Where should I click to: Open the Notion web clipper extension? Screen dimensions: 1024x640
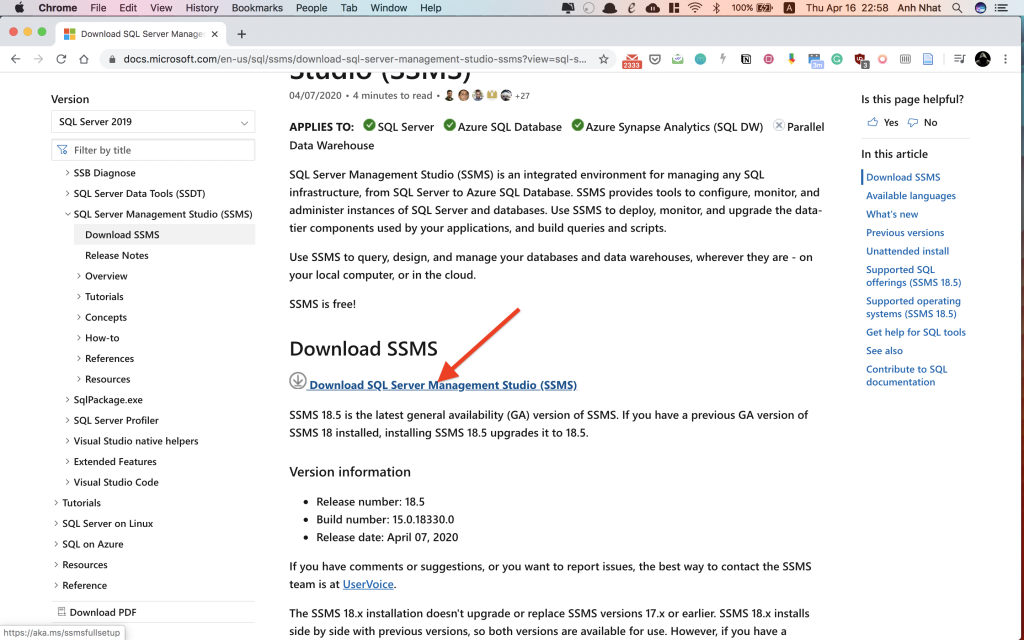coord(746,59)
